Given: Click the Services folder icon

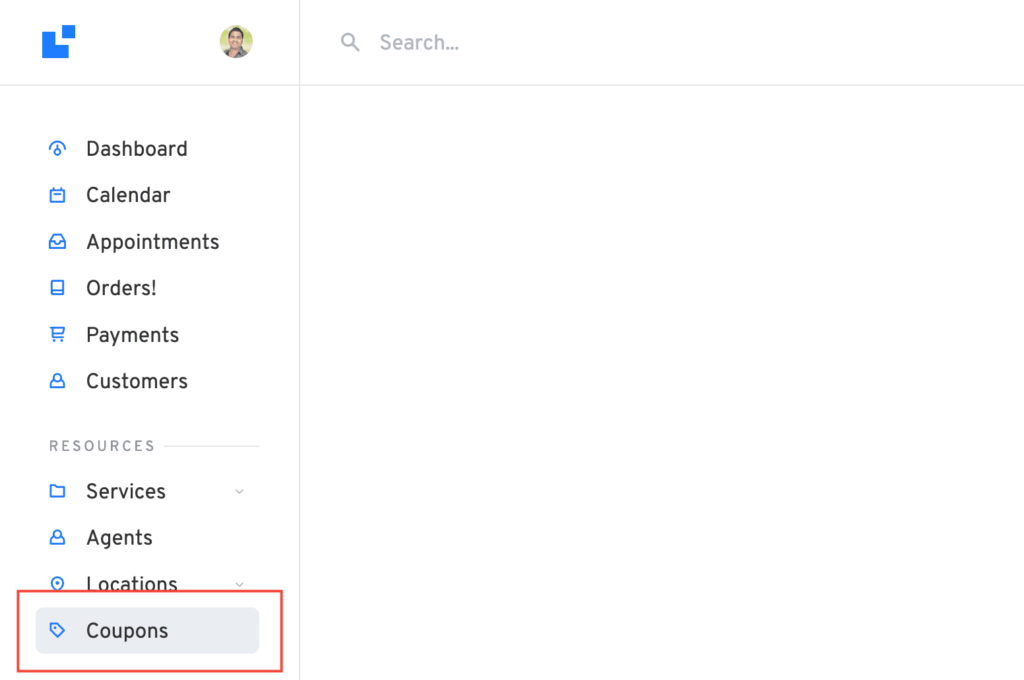Looking at the screenshot, I should (x=57, y=491).
